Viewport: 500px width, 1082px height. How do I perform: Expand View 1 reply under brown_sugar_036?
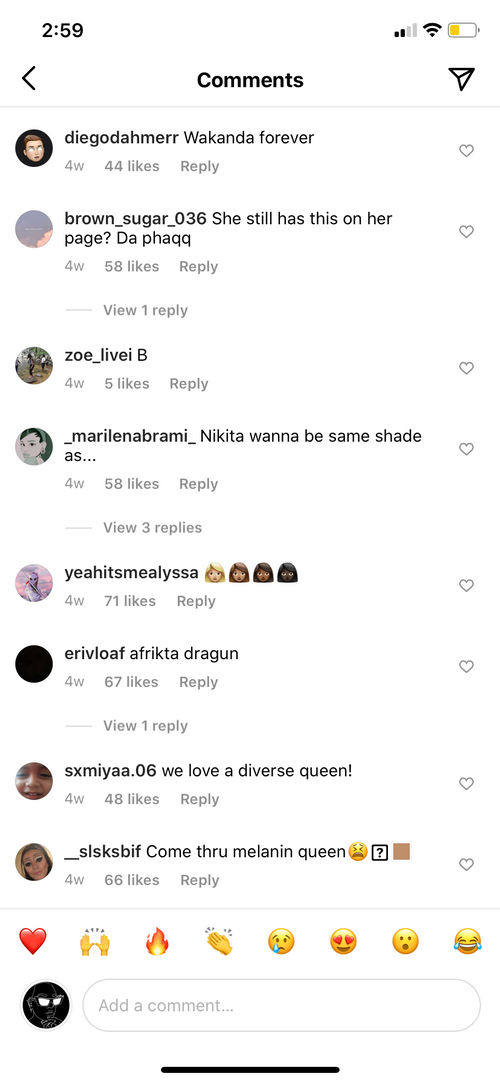pos(146,310)
